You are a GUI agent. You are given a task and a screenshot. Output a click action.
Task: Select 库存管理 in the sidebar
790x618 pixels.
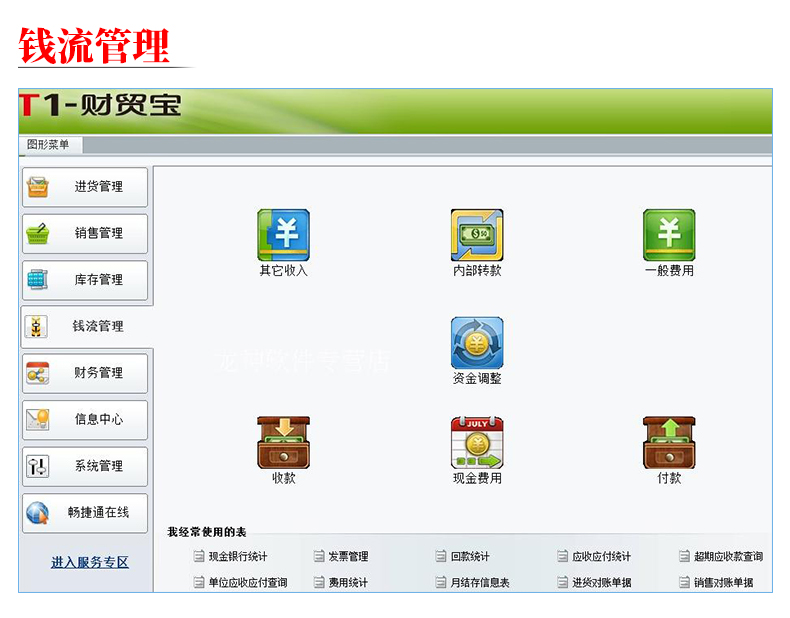(x=85, y=280)
